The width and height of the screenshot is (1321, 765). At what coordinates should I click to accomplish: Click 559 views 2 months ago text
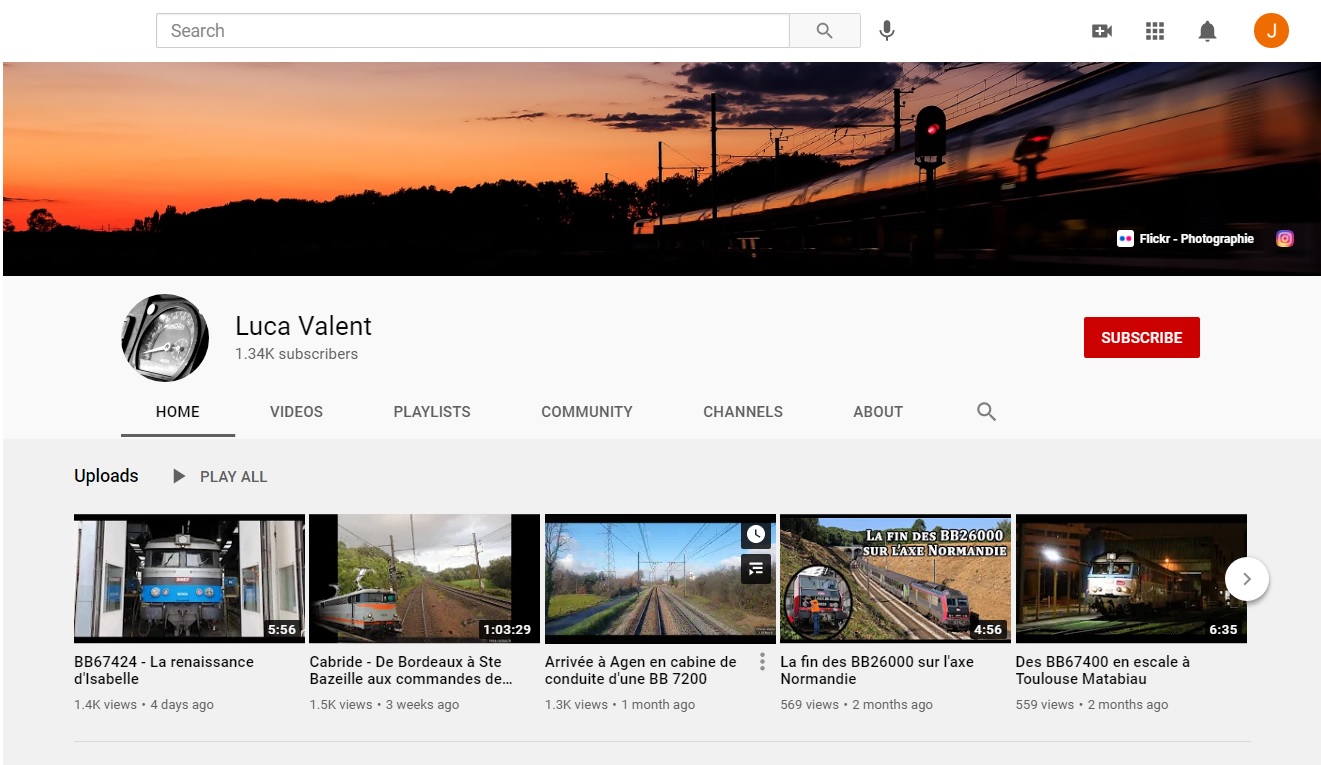(1092, 705)
